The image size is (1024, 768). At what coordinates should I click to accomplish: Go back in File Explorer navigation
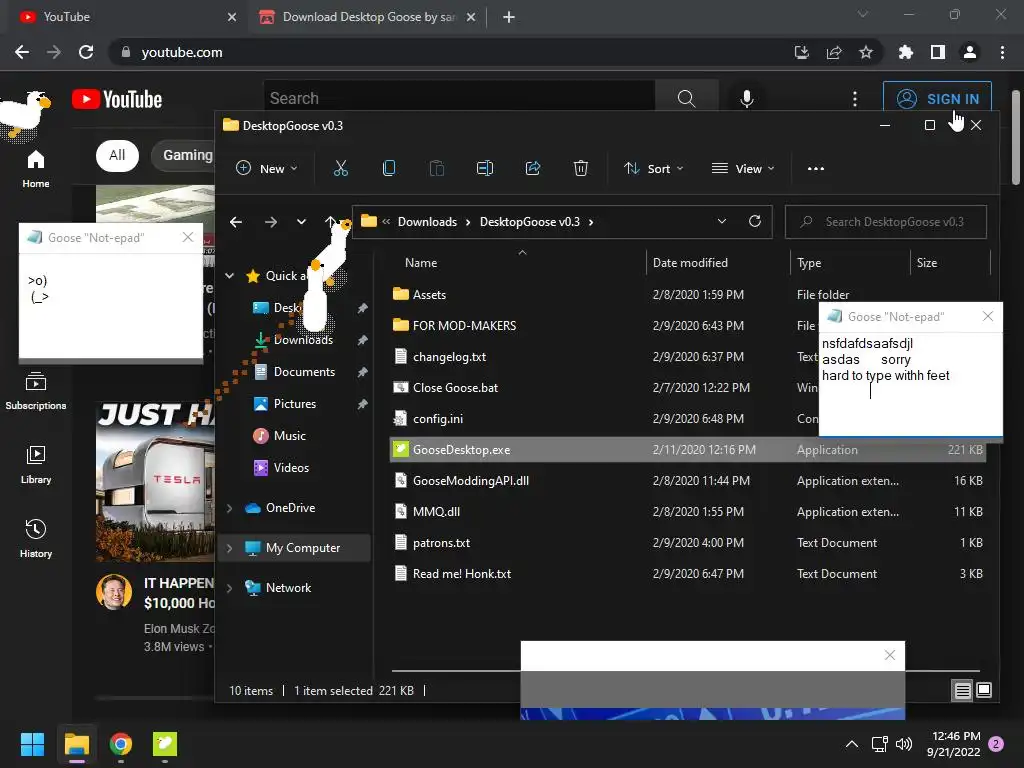[x=236, y=222]
